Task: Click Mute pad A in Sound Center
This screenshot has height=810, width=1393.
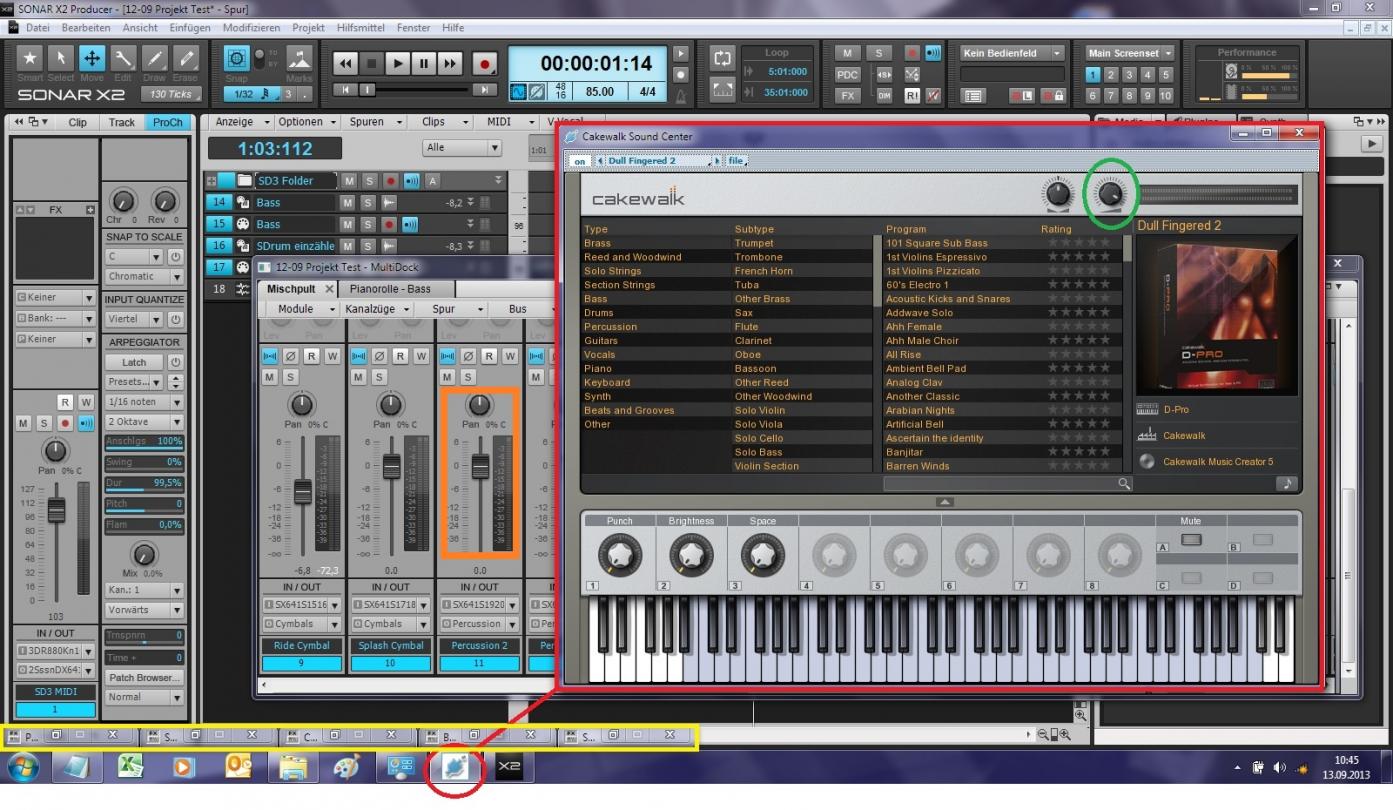Action: click(x=1191, y=540)
